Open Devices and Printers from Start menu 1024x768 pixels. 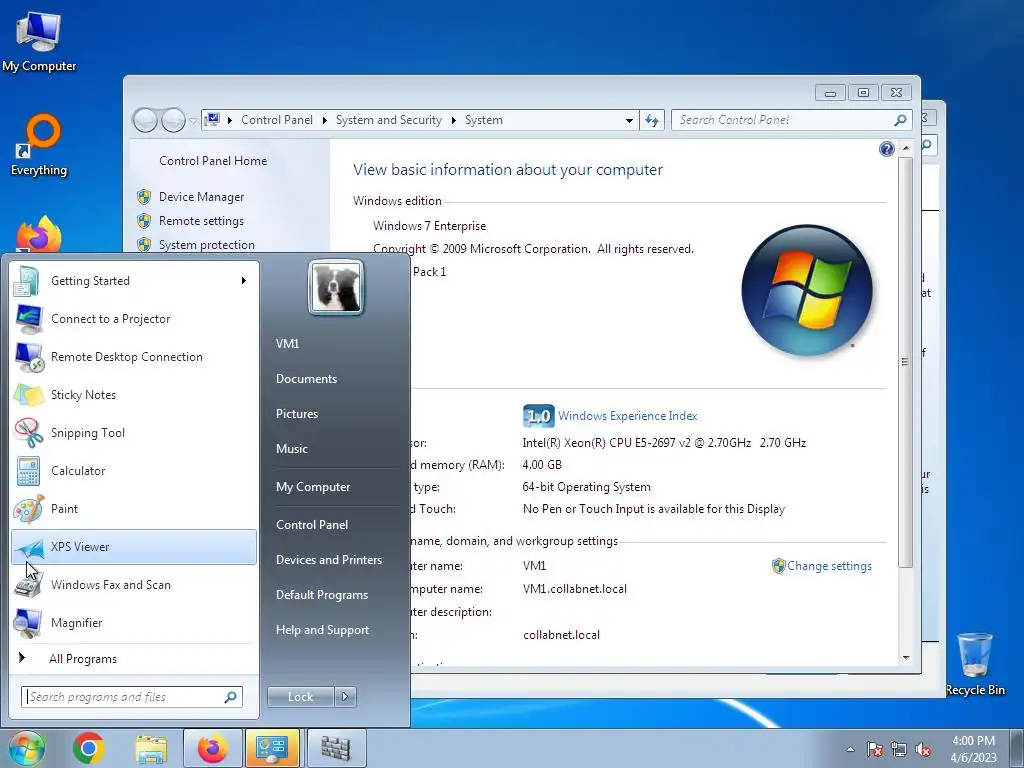tap(329, 560)
